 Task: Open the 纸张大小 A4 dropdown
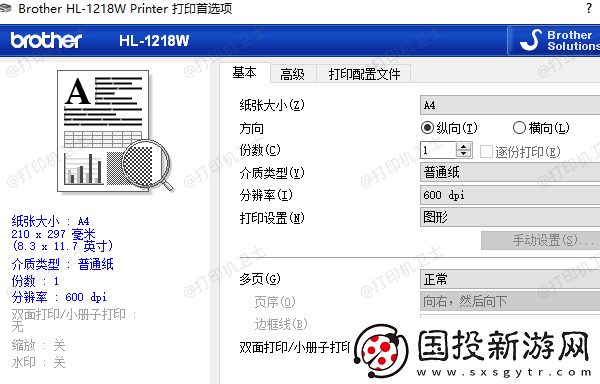click(510, 105)
